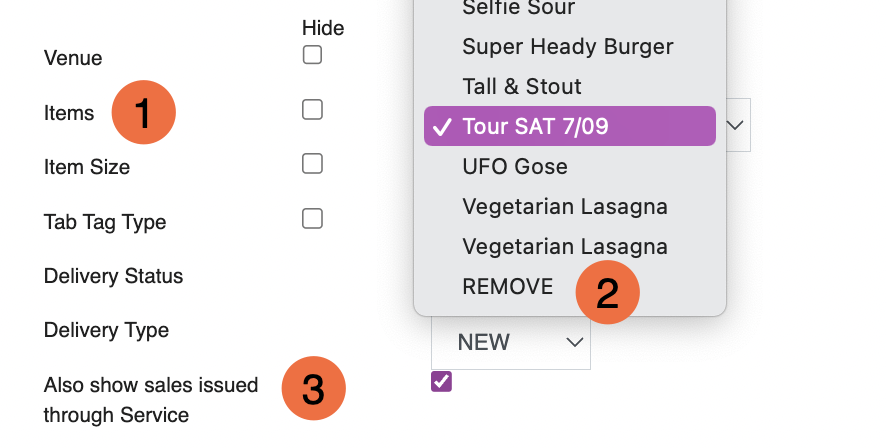Image resolution: width=886 pixels, height=448 pixels.
Task: Choose Super Heady Burger from the list
Action: coord(570,46)
